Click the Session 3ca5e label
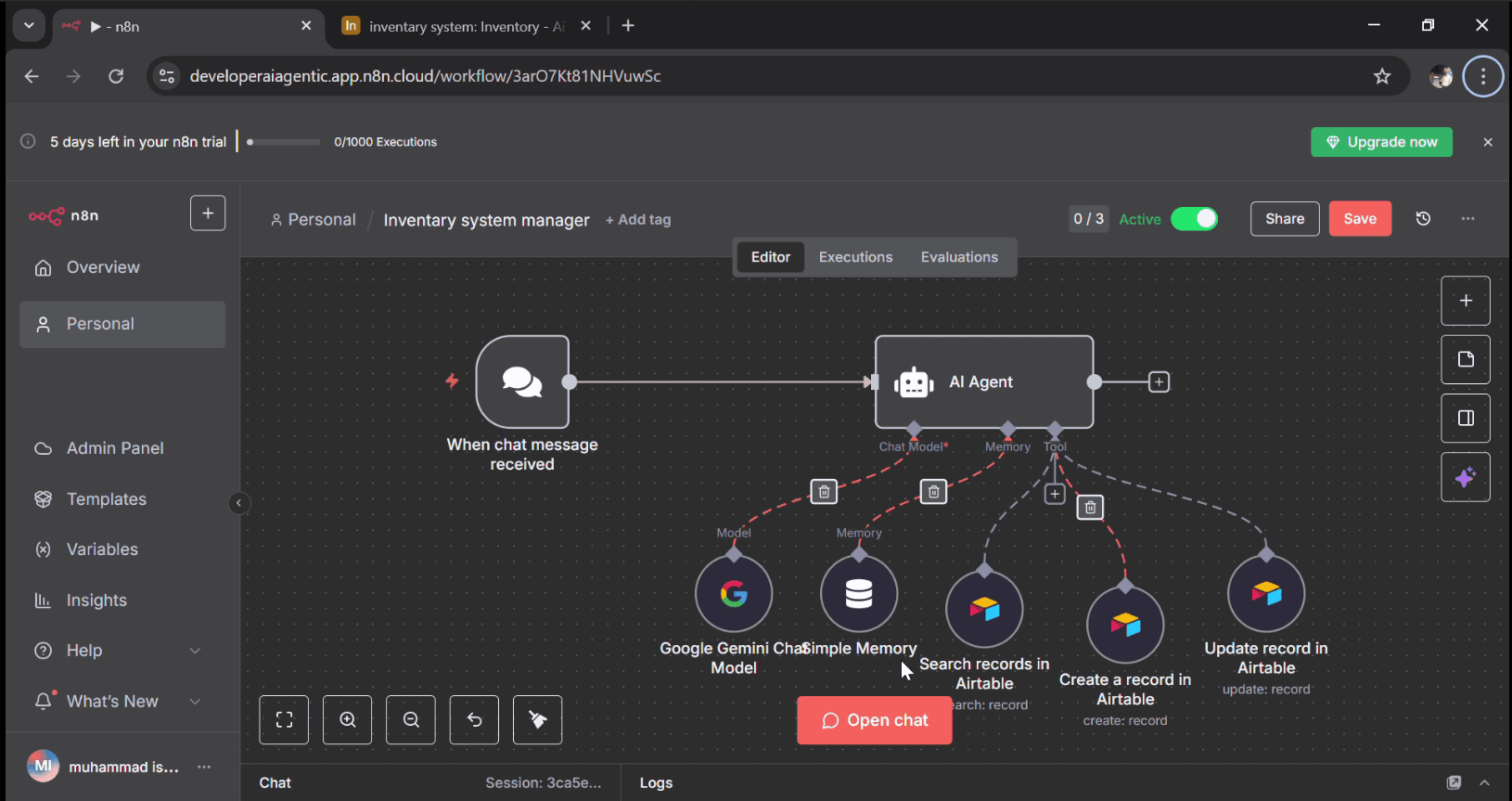Viewport: 1512px width, 801px height. pos(544,782)
